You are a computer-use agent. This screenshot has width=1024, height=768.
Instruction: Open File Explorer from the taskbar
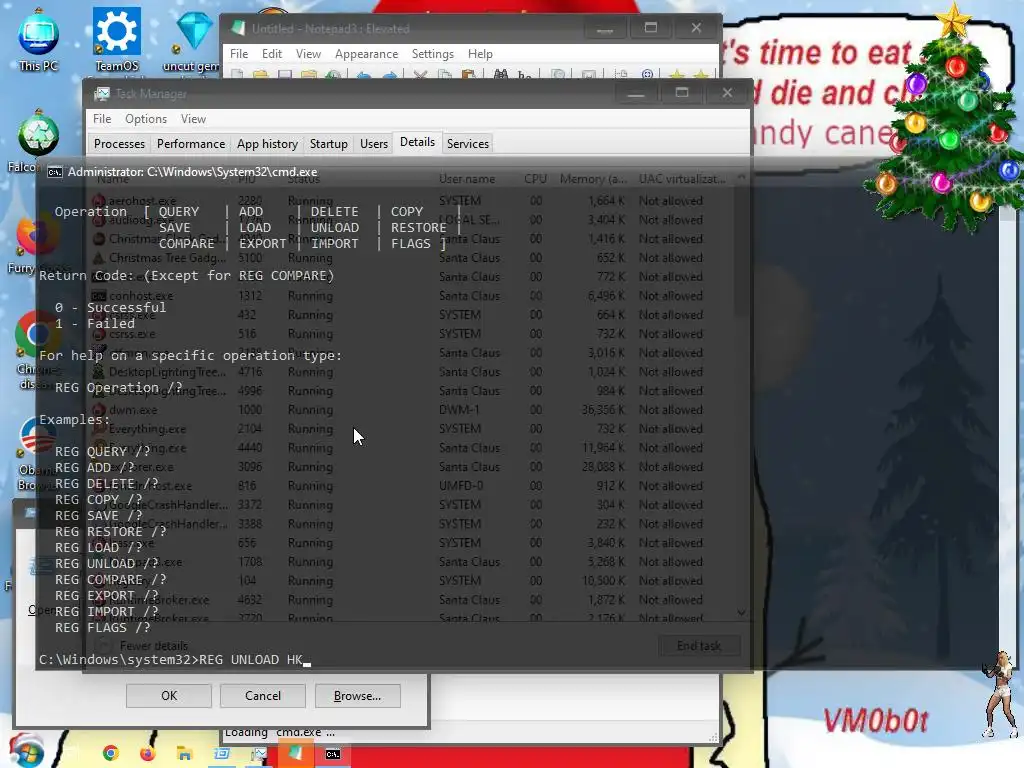pyautogui.click(x=185, y=754)
